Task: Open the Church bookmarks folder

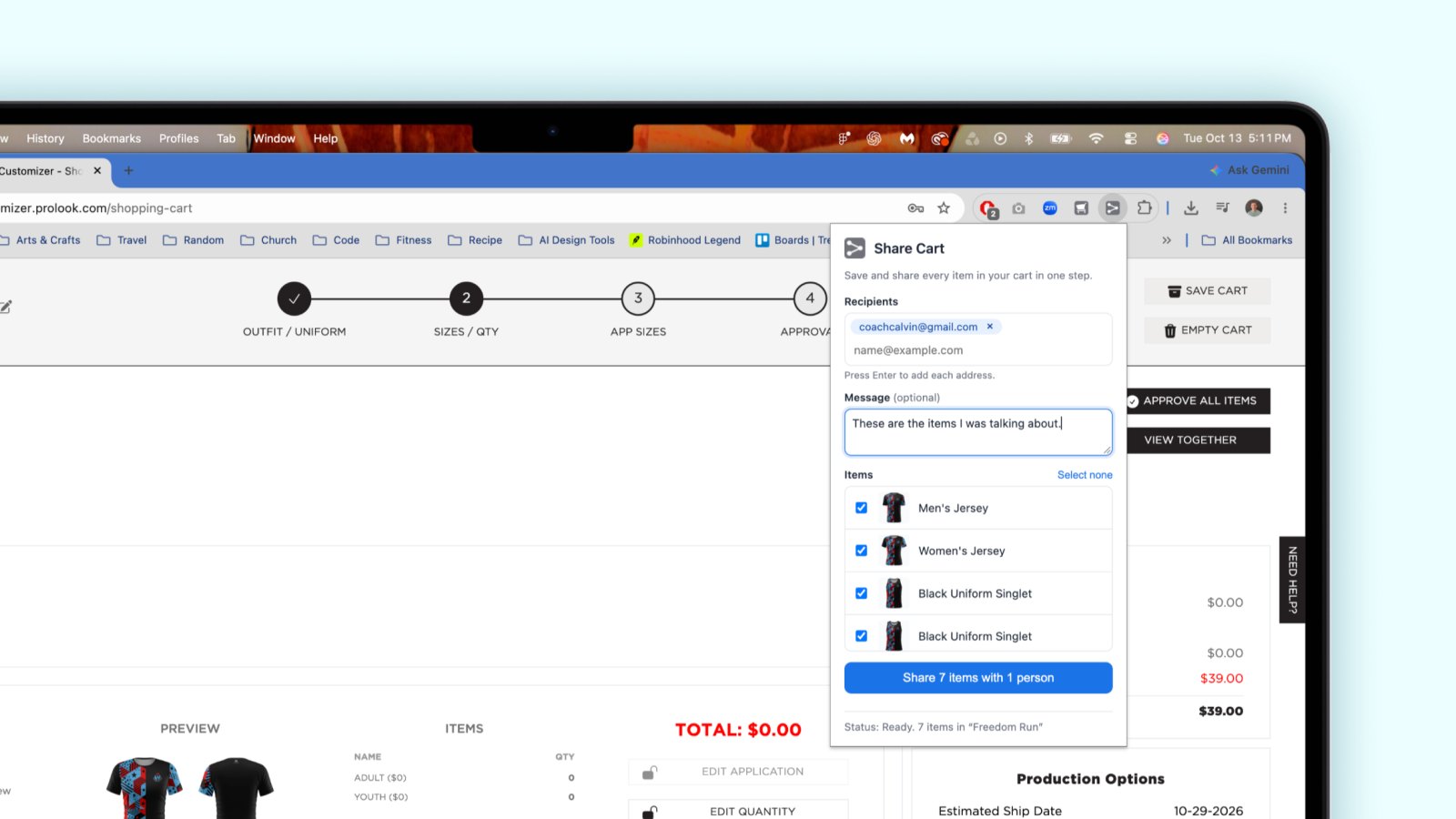Action: click(268, 240)
